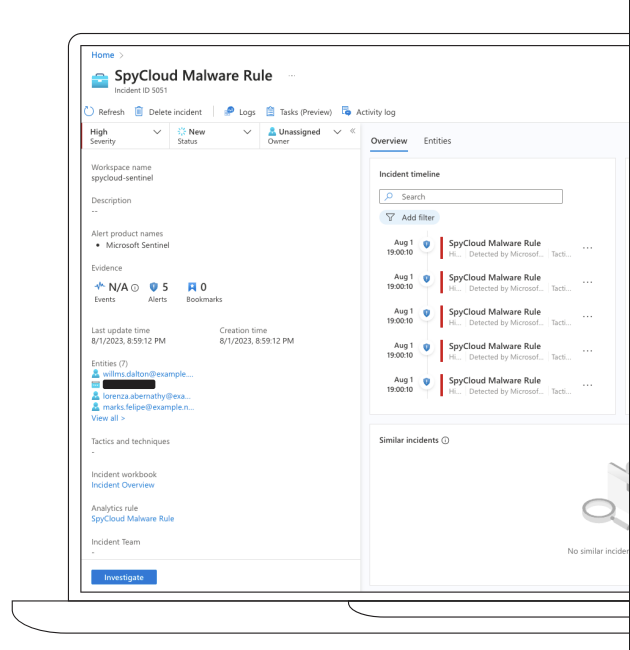Open the ellipsis menu for the first timeline alert
This screenshot has height=650, width=630.
tap(587, 248)
